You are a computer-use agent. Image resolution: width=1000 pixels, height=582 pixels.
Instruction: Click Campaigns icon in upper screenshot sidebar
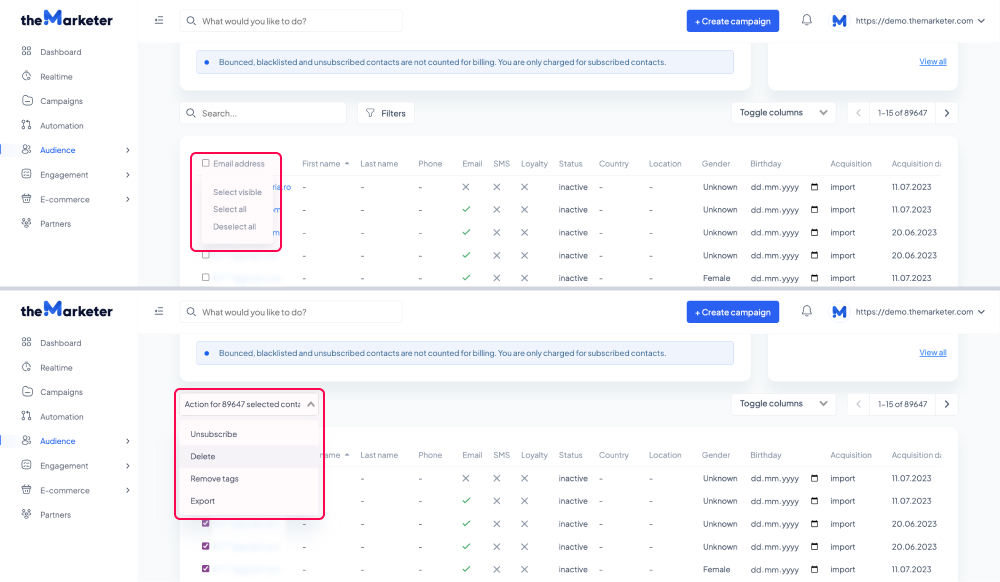(26, 100)
